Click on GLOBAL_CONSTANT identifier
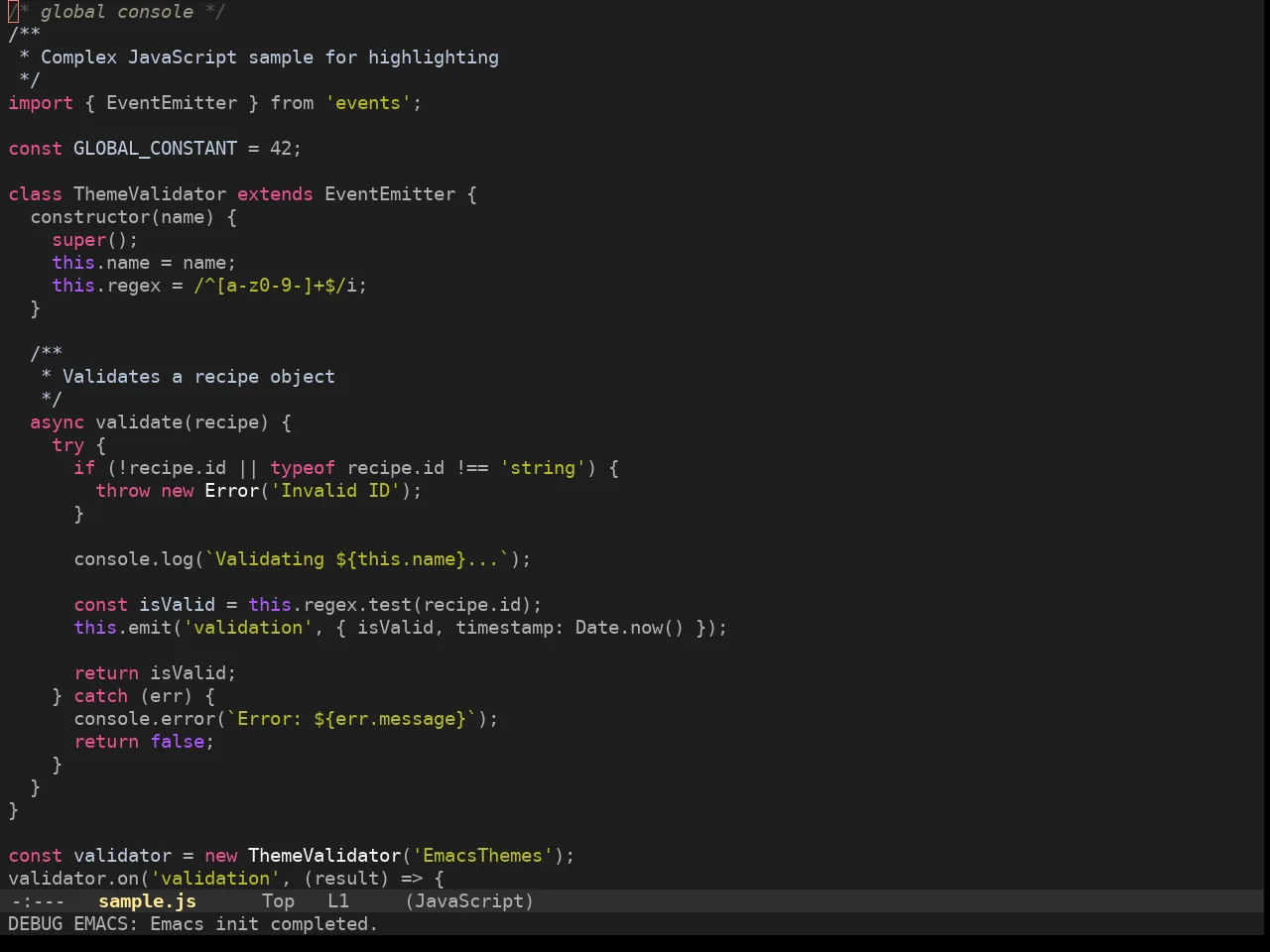 click(x=155, y=149)
